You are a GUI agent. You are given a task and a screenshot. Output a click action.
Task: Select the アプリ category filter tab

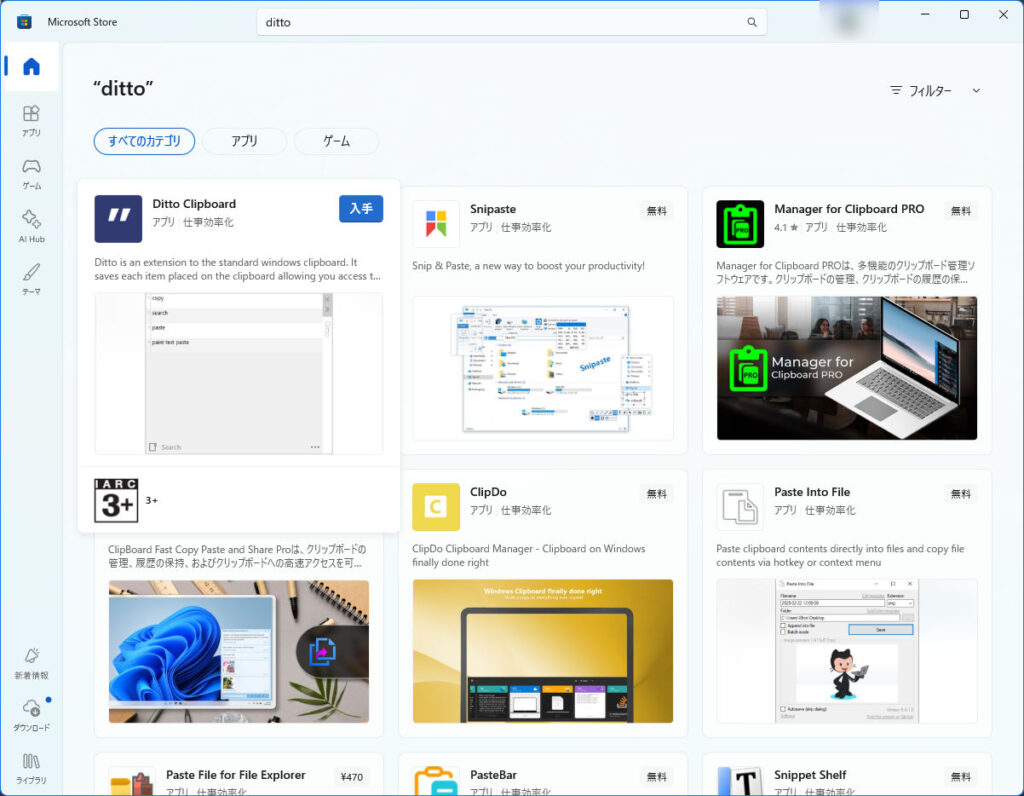coord(244,141)
